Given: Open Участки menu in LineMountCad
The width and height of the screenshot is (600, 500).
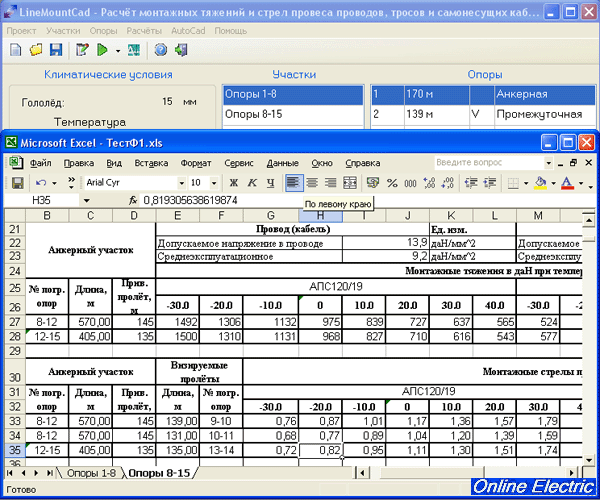Looking at the screenshot, I should tap(63, 31).
